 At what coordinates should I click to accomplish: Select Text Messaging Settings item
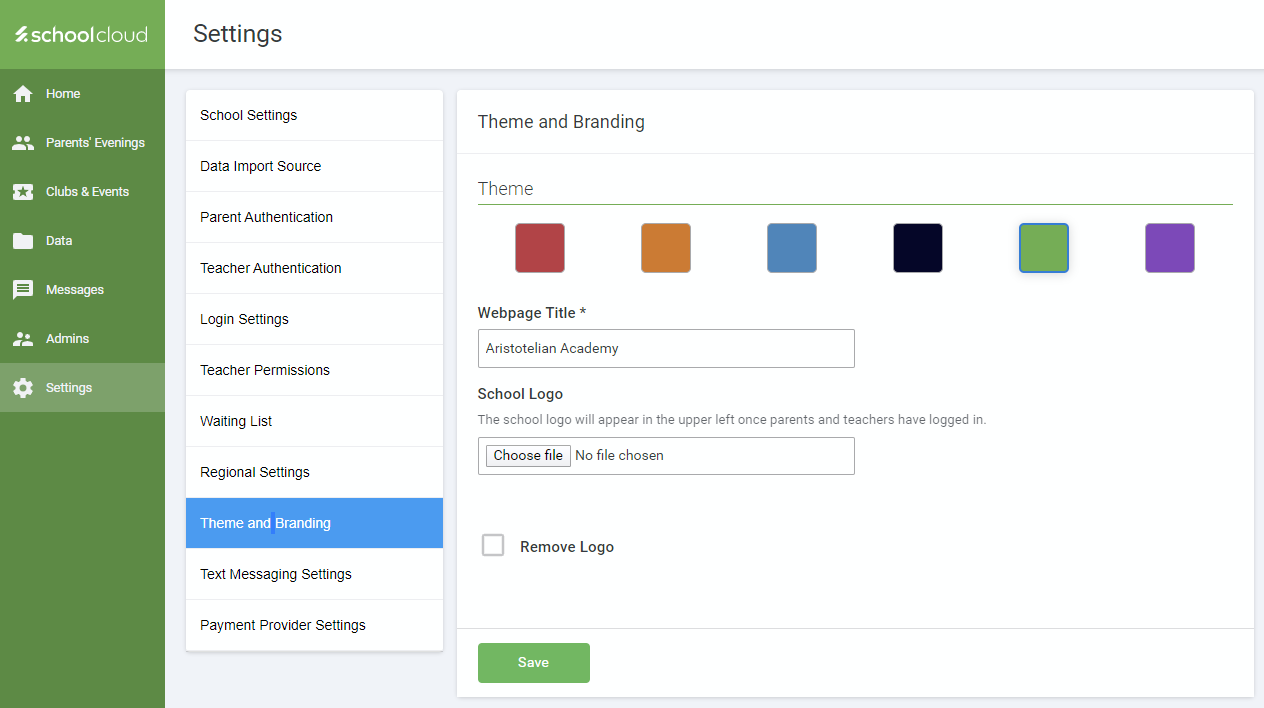(x=314, y=574)
